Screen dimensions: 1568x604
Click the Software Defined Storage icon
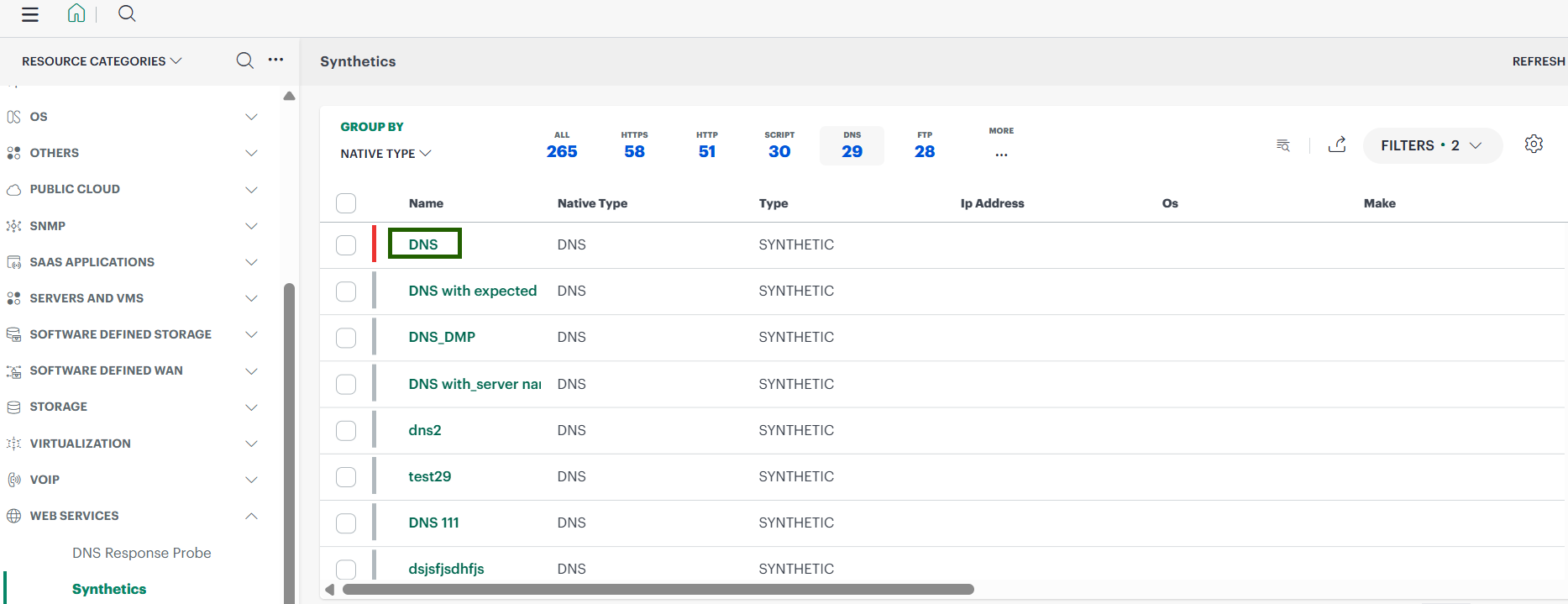coord(13,334)
